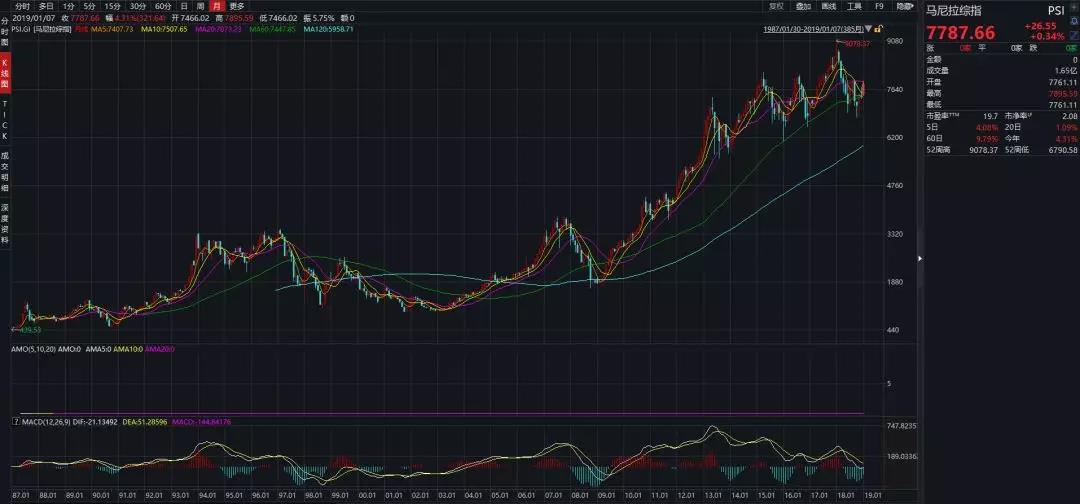This screenshot has height=504, width=1080.
Task: Click the DEA:51.28596 value
Action: pyautogui.click(x=145, y=421)
